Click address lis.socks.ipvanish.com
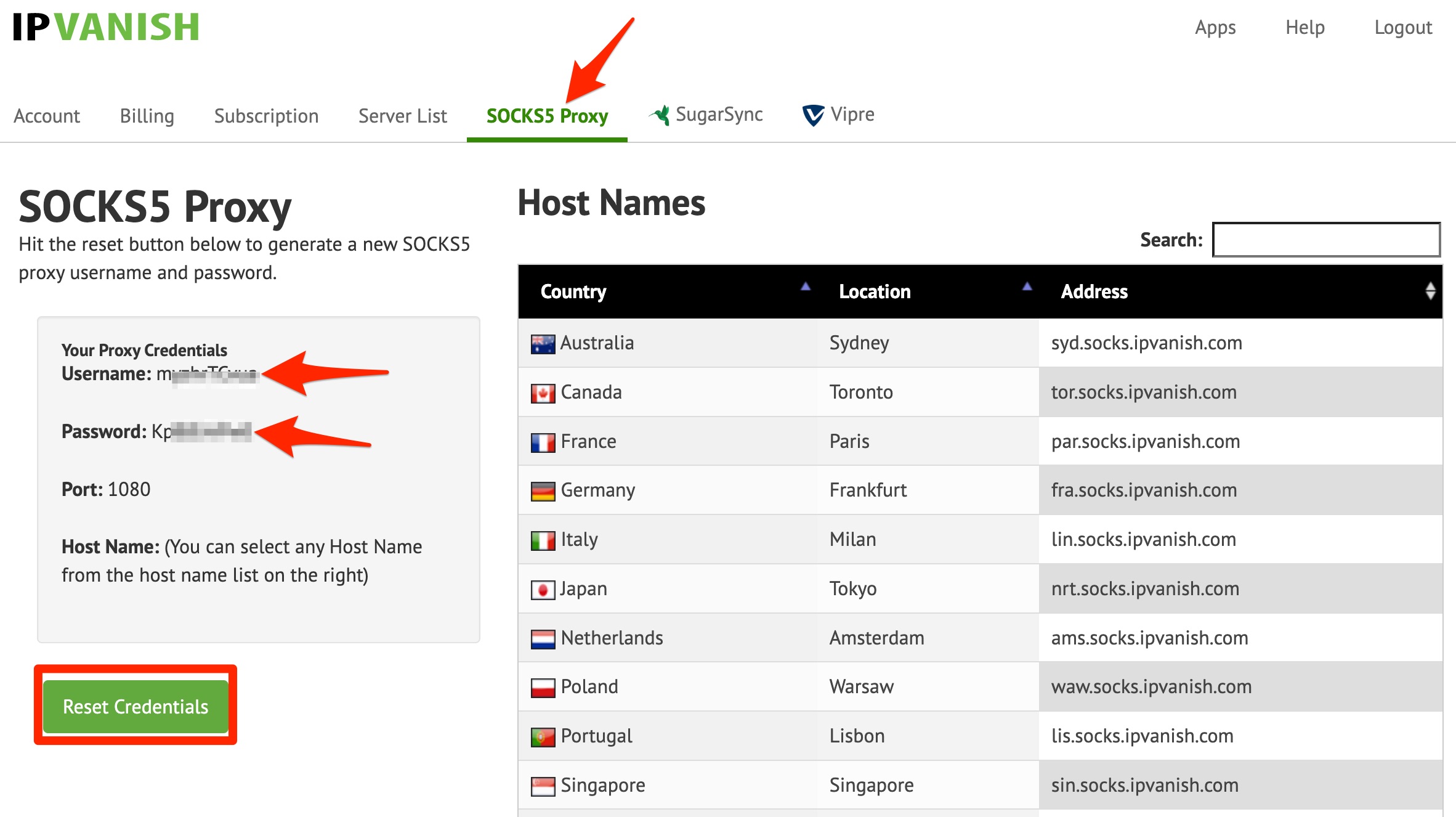The image size is (1456, 817). click(1142, 736)
